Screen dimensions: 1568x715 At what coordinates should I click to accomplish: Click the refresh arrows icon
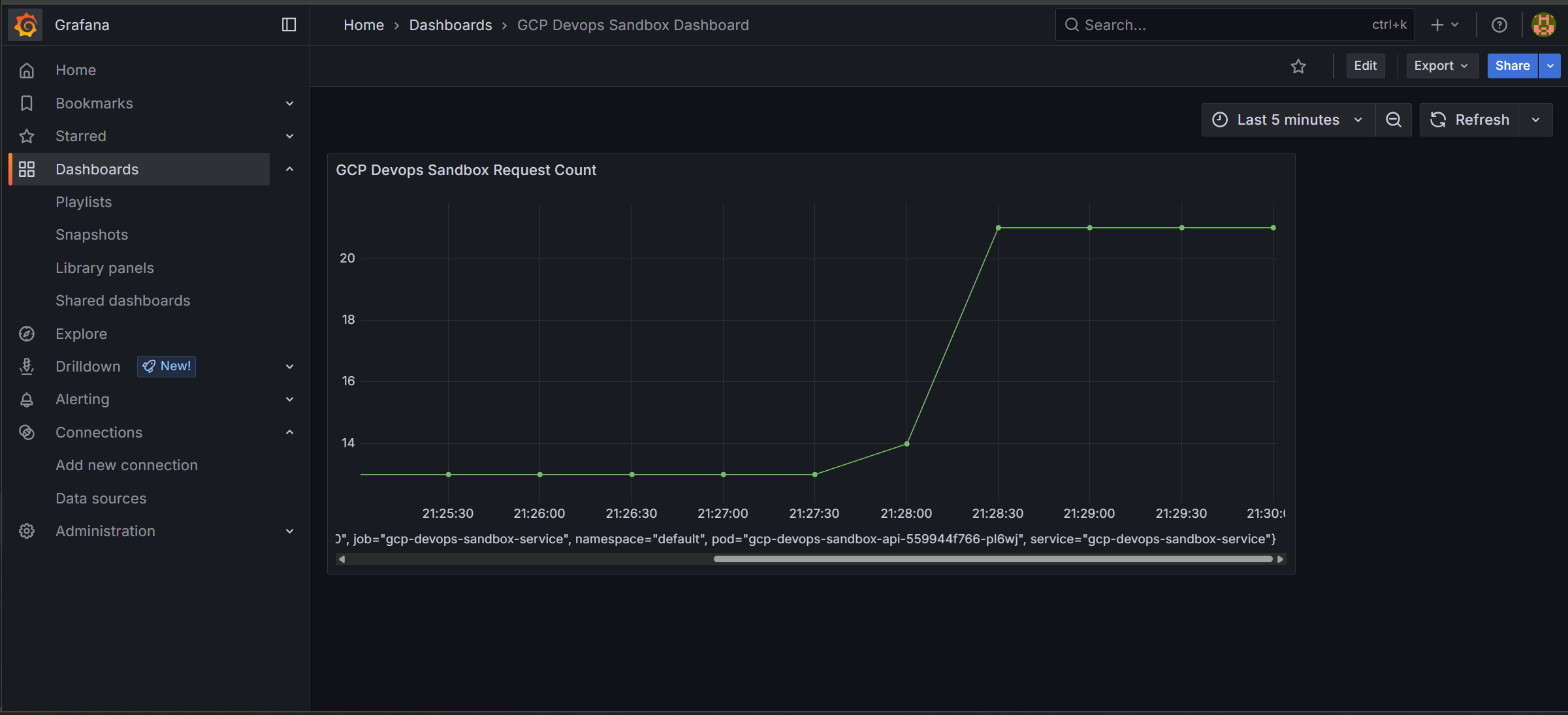point(1438,119)
